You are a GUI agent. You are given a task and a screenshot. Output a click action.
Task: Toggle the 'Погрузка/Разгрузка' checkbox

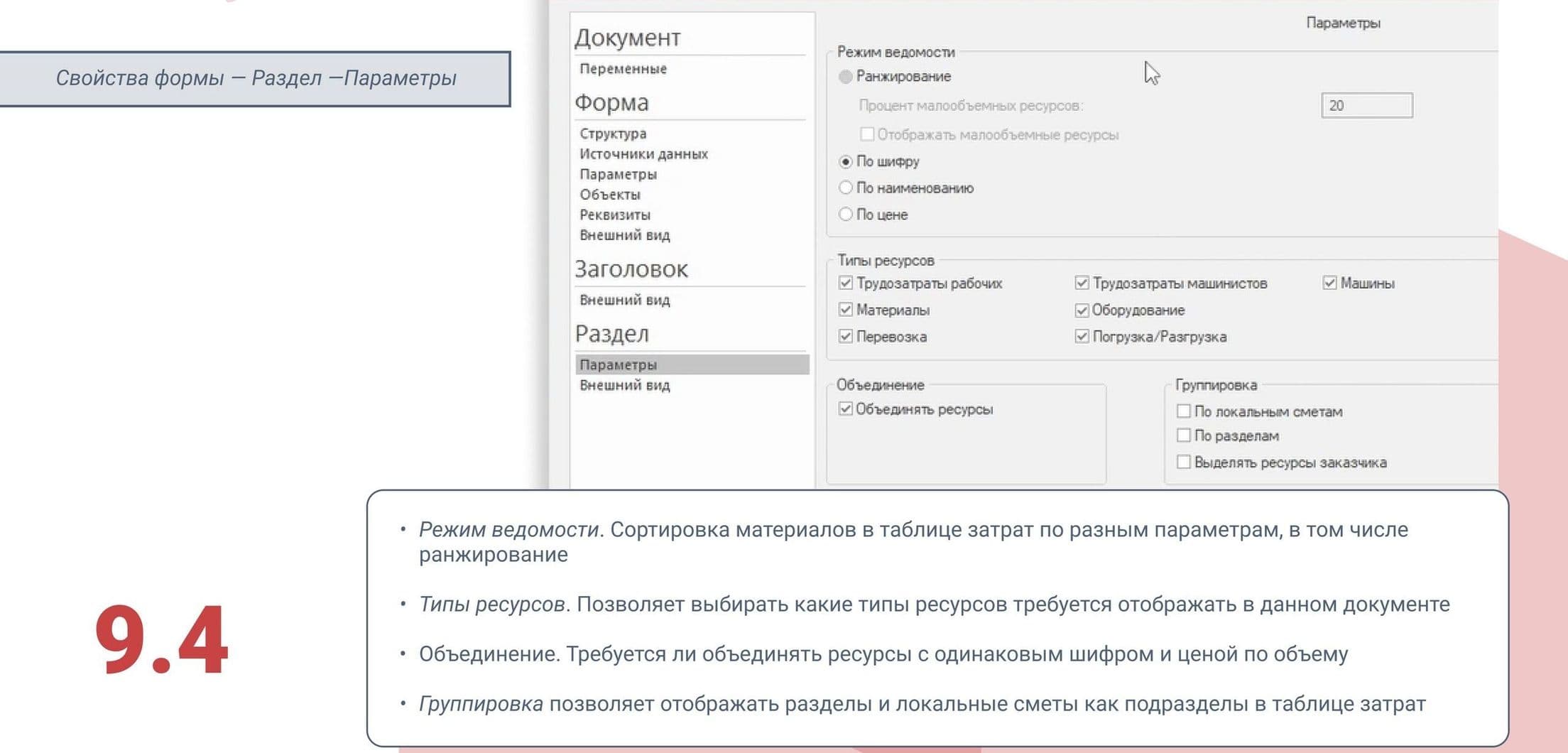coord(1082,337)
